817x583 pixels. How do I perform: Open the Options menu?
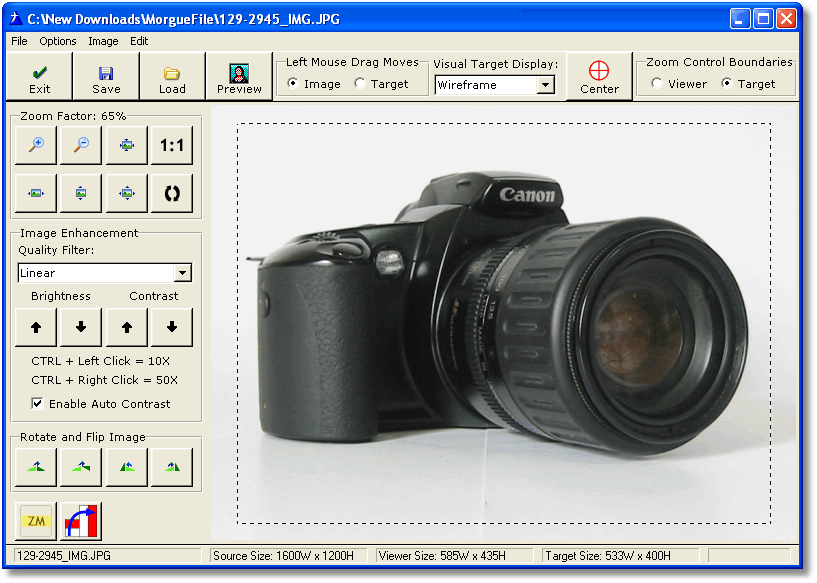58,41
